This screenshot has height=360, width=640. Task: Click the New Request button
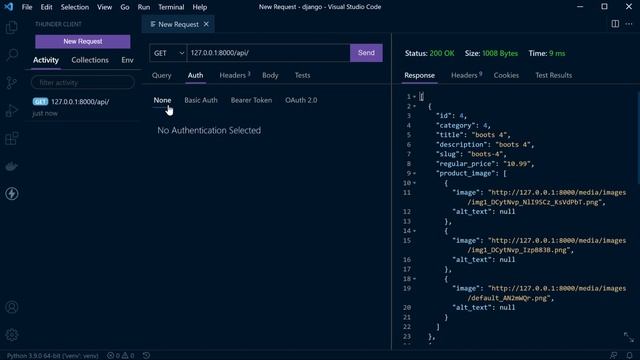(83, 41)
